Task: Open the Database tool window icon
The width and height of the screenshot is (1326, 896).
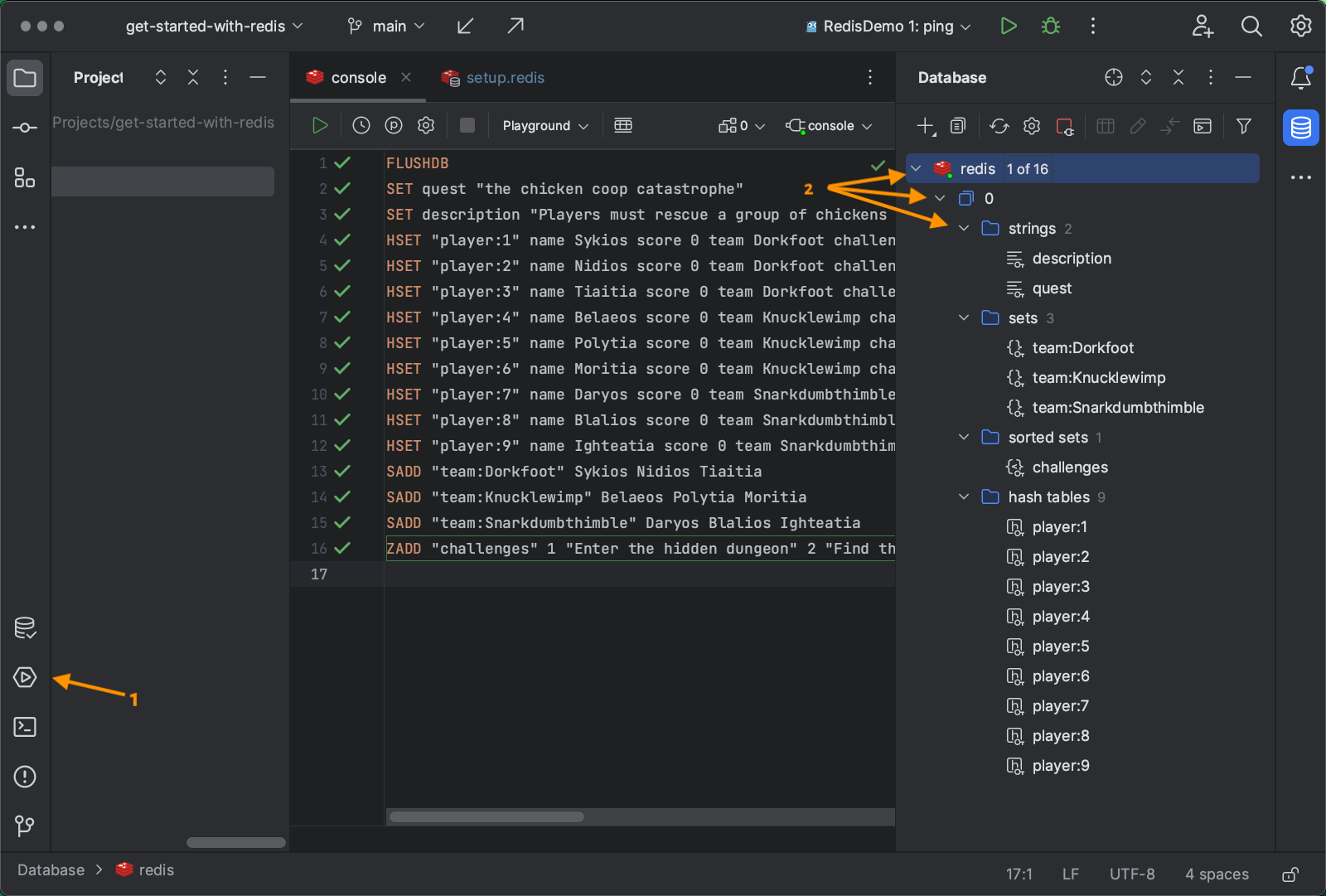Action: click(1300, 128)
